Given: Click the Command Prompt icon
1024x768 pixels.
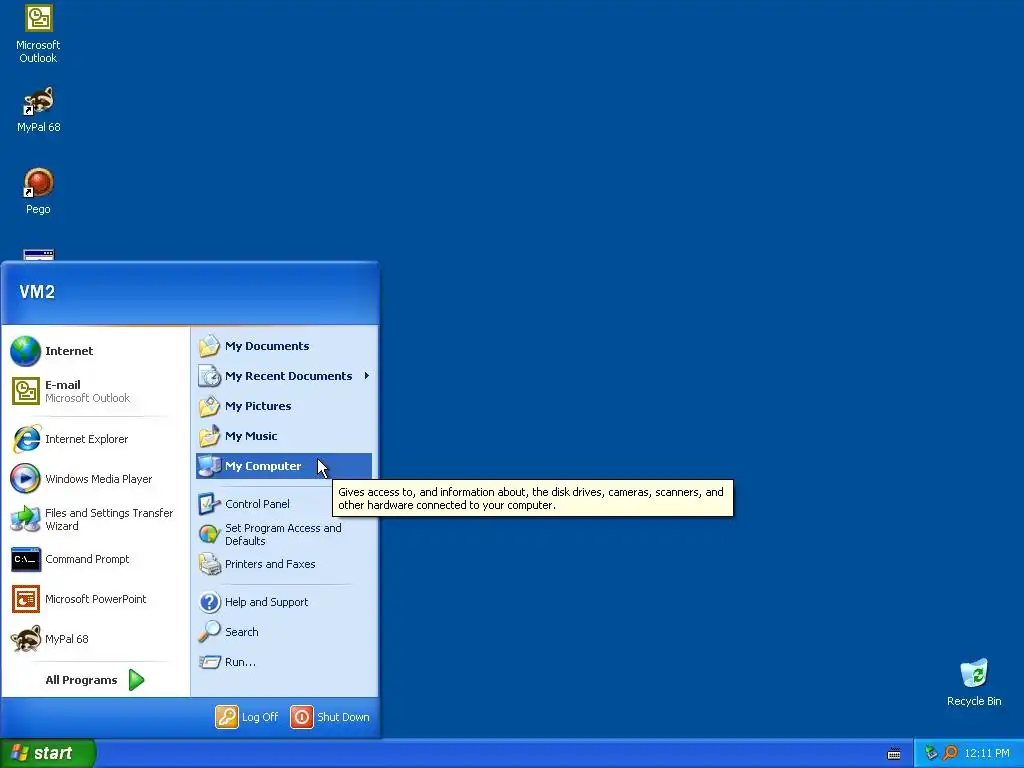Looking at the screenshot, I should coord(25,559).
